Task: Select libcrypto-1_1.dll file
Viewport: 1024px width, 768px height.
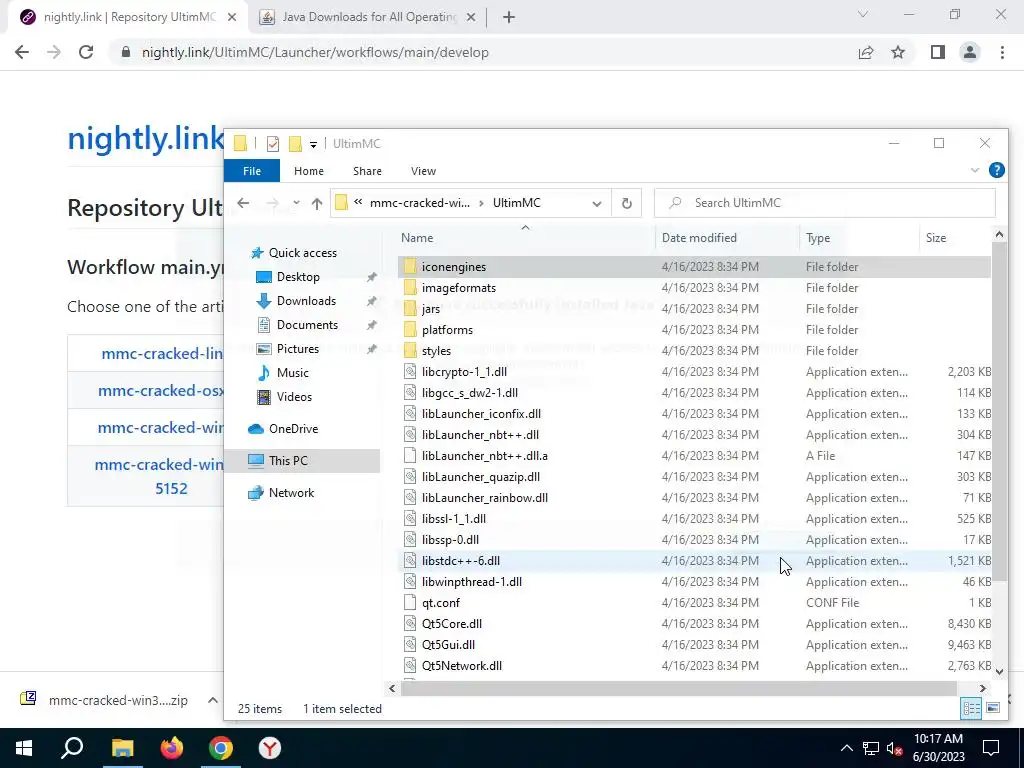Action: coord(694,372)
